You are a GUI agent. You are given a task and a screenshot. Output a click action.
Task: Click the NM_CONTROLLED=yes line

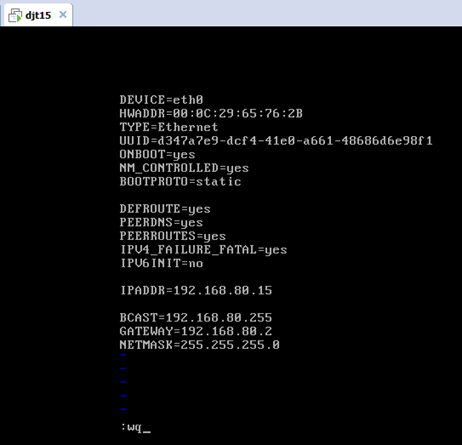(184, 168)
